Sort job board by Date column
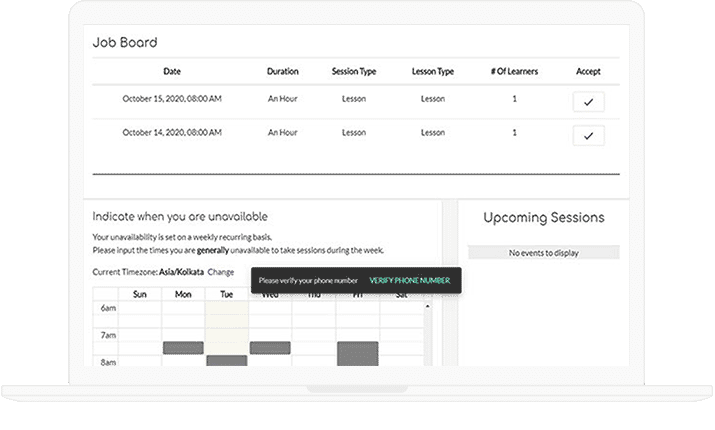Viewport: 715px width, 430px height. click(172, 72)
